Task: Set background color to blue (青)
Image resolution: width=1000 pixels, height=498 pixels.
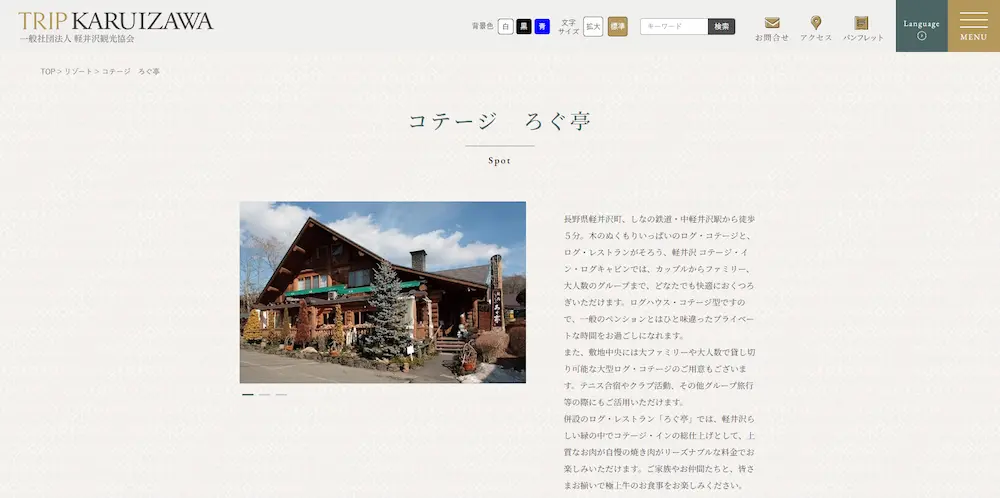Action: coord(542,27)
